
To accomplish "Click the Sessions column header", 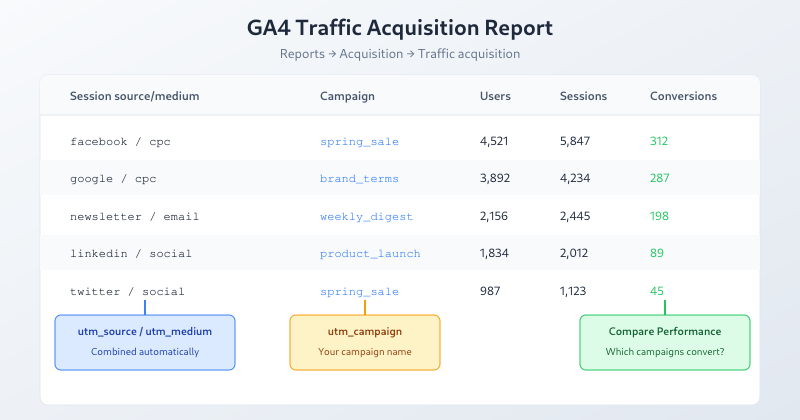I will point(583,96).
